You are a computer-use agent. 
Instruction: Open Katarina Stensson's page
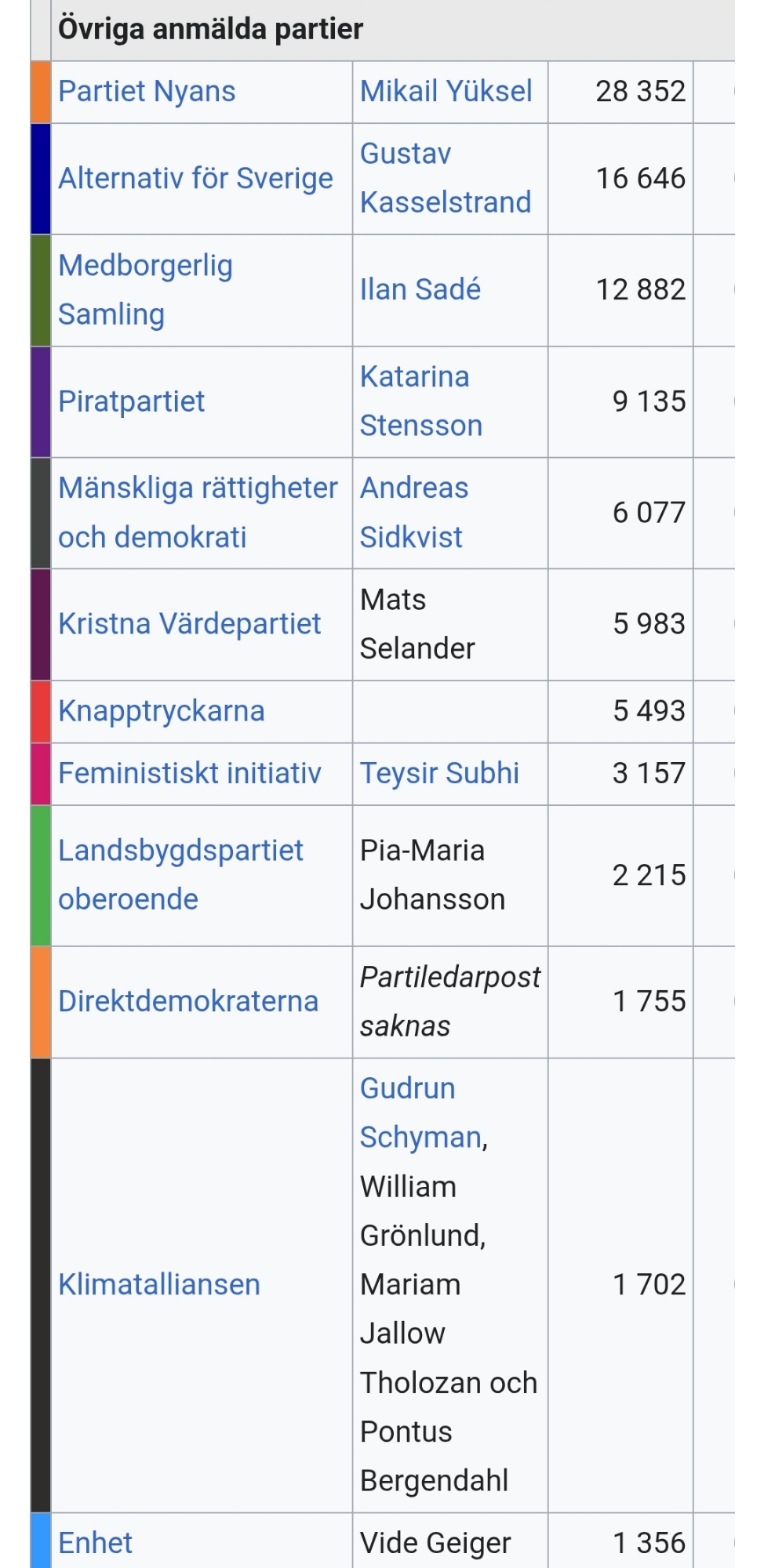coord(420,401)
